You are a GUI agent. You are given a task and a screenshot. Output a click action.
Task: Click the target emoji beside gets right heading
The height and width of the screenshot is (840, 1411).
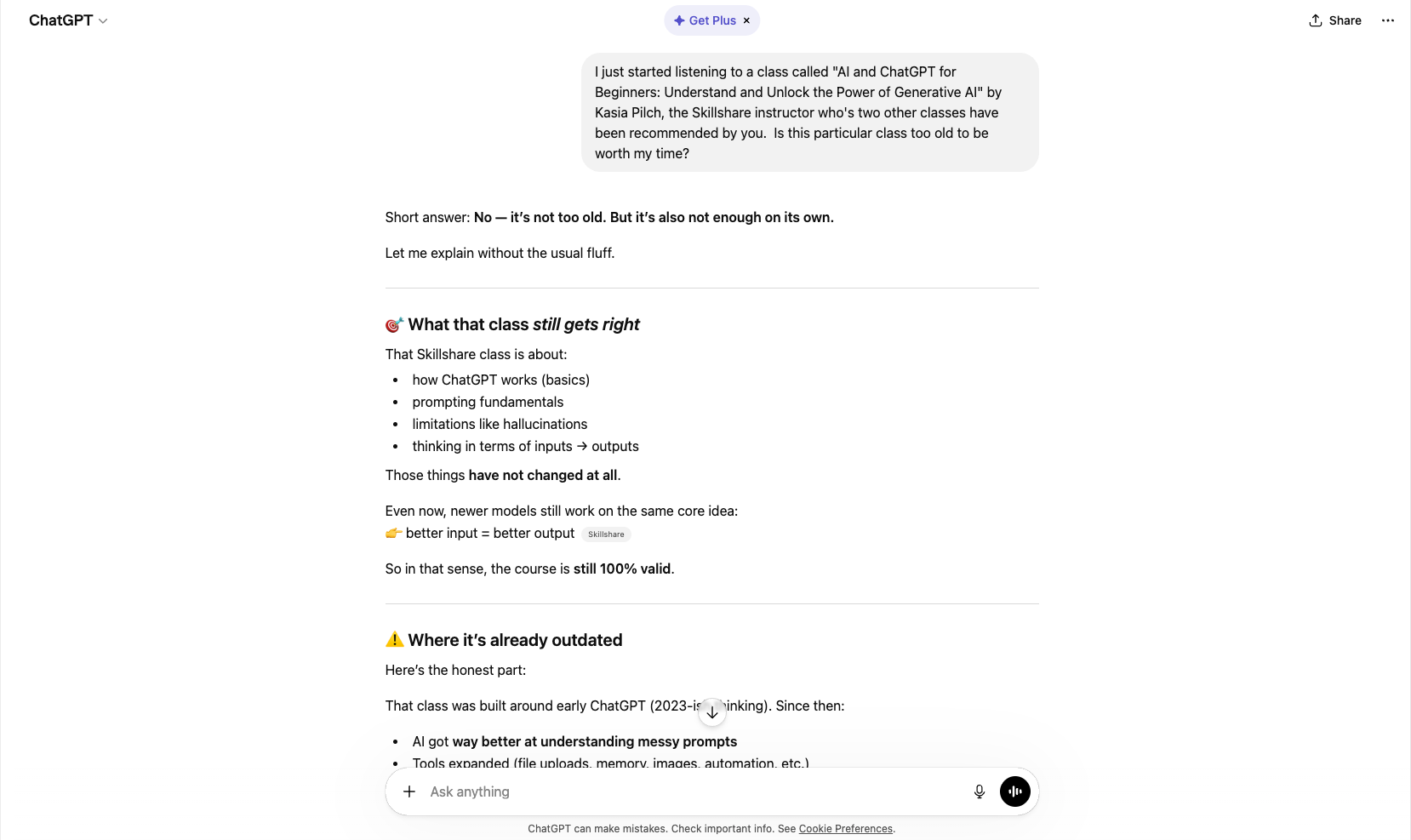(x=394, y=324)
